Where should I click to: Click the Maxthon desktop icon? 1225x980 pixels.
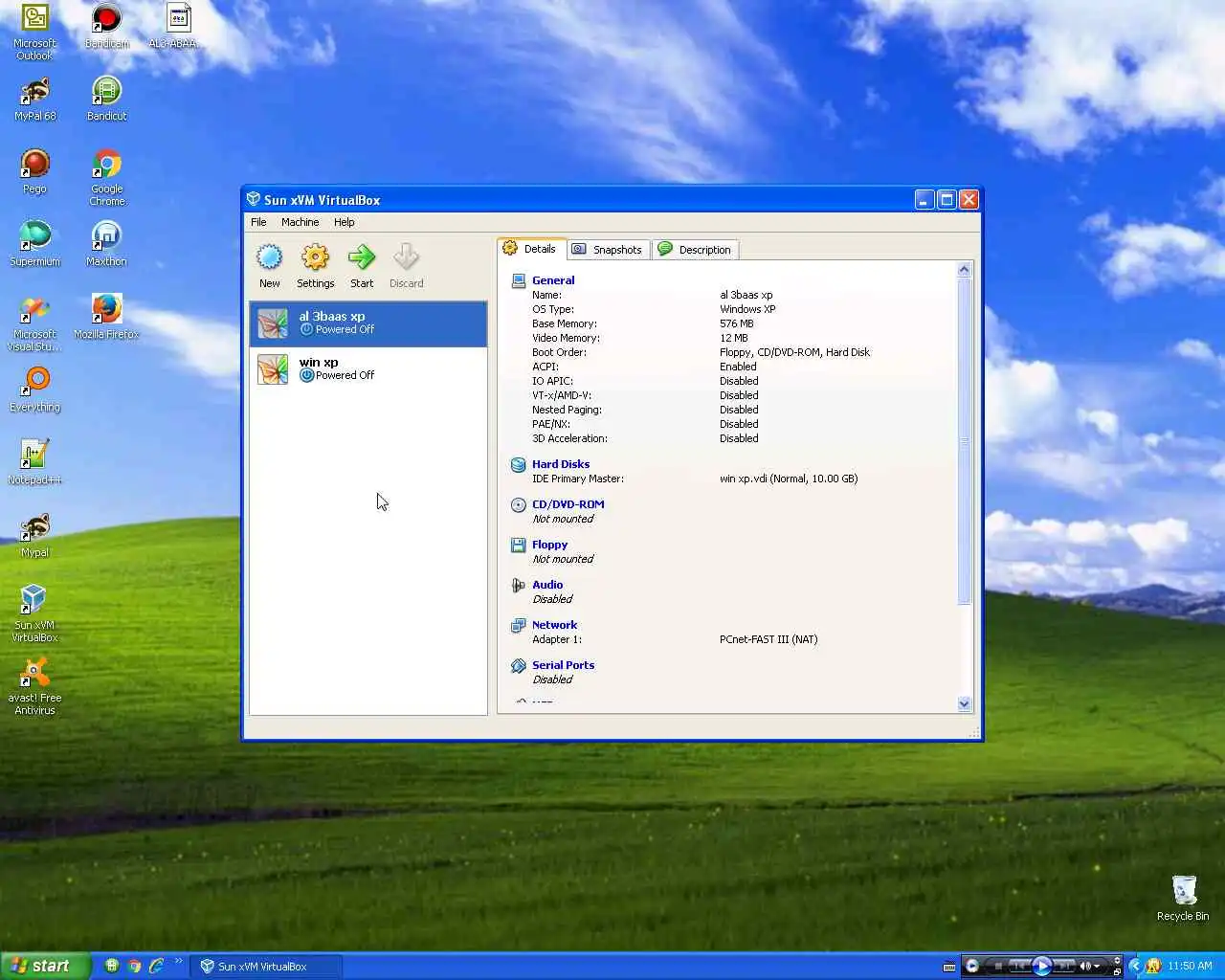(106, 245)
